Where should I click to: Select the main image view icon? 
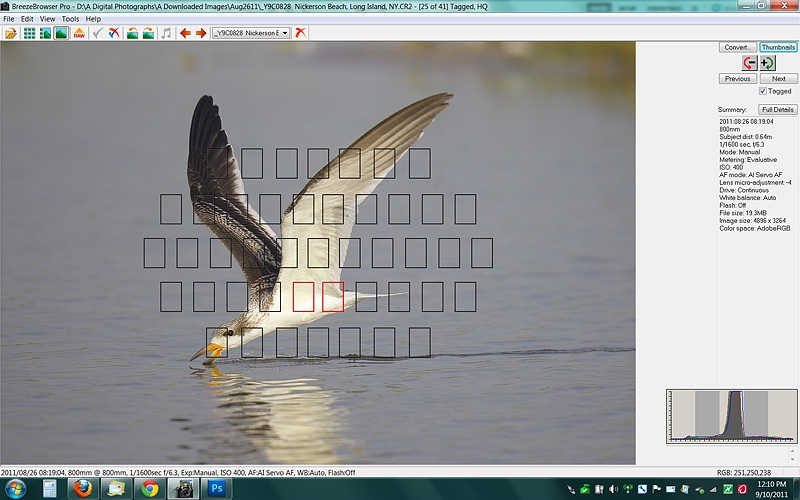tap(61, 33)
